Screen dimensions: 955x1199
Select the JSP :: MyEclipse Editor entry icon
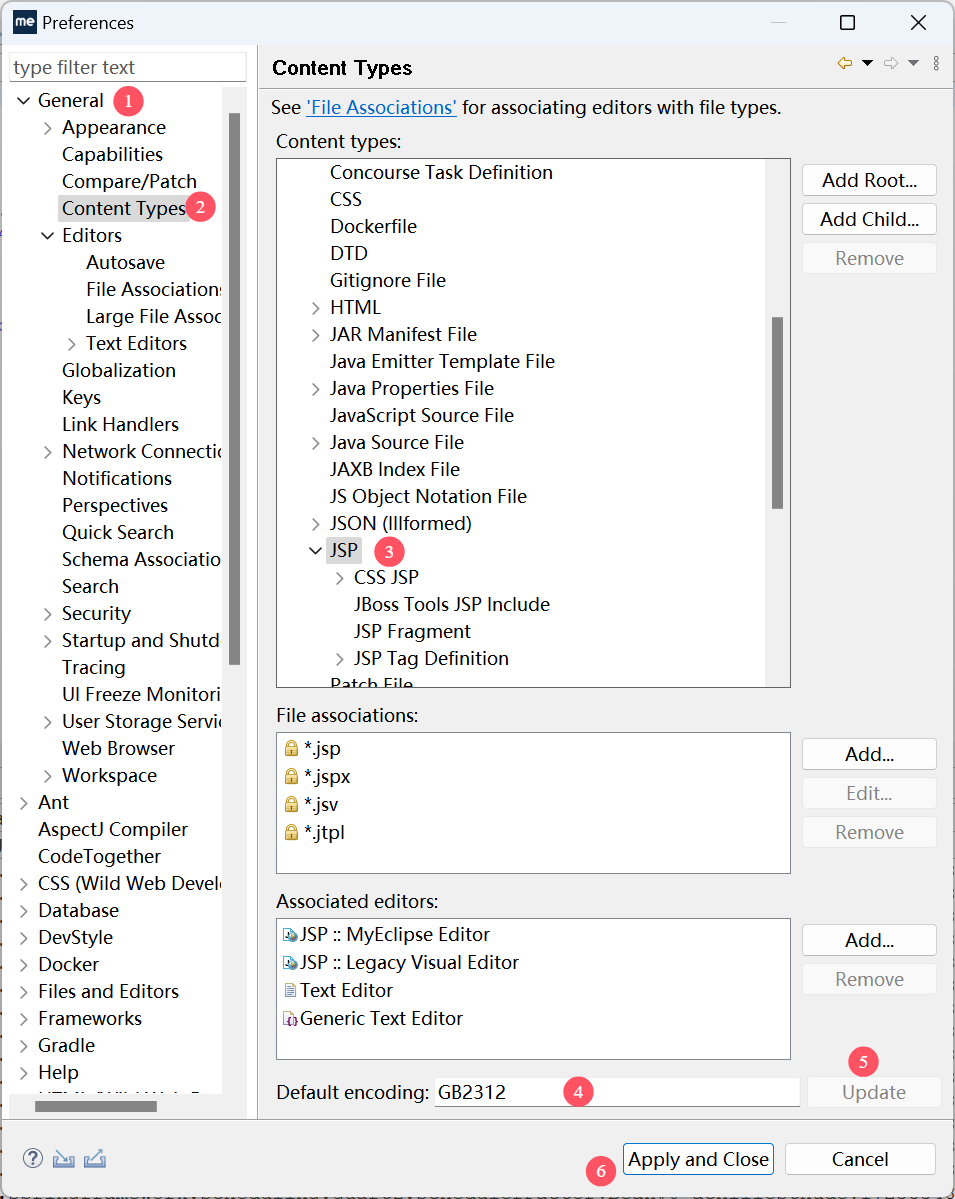[290, 935]
